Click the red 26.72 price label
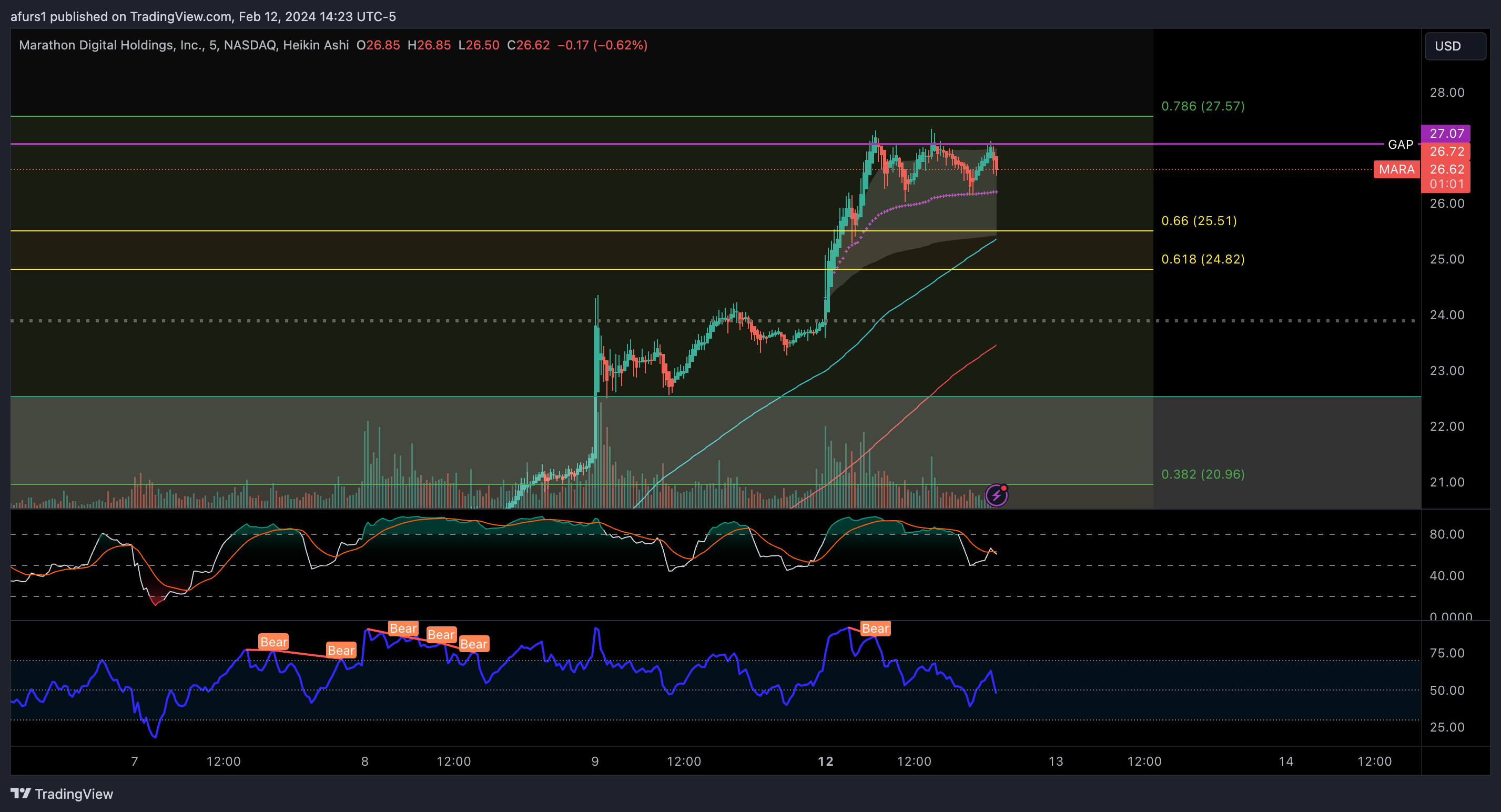The width and height of the screenshot is (1501, 812). 1446,151
